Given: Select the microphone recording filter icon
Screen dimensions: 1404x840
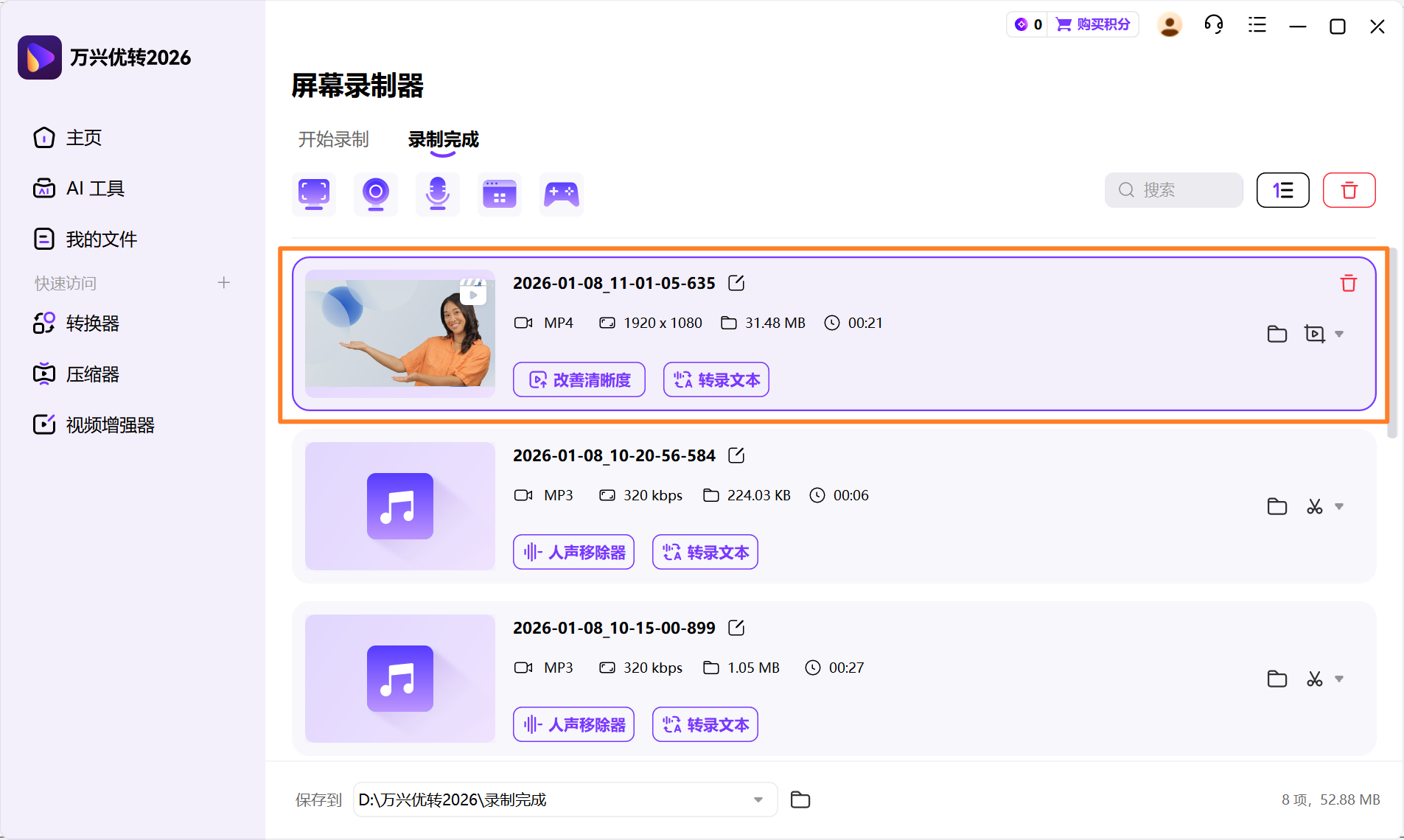Looking at the screenshot, I should click(x=437, y=194).
